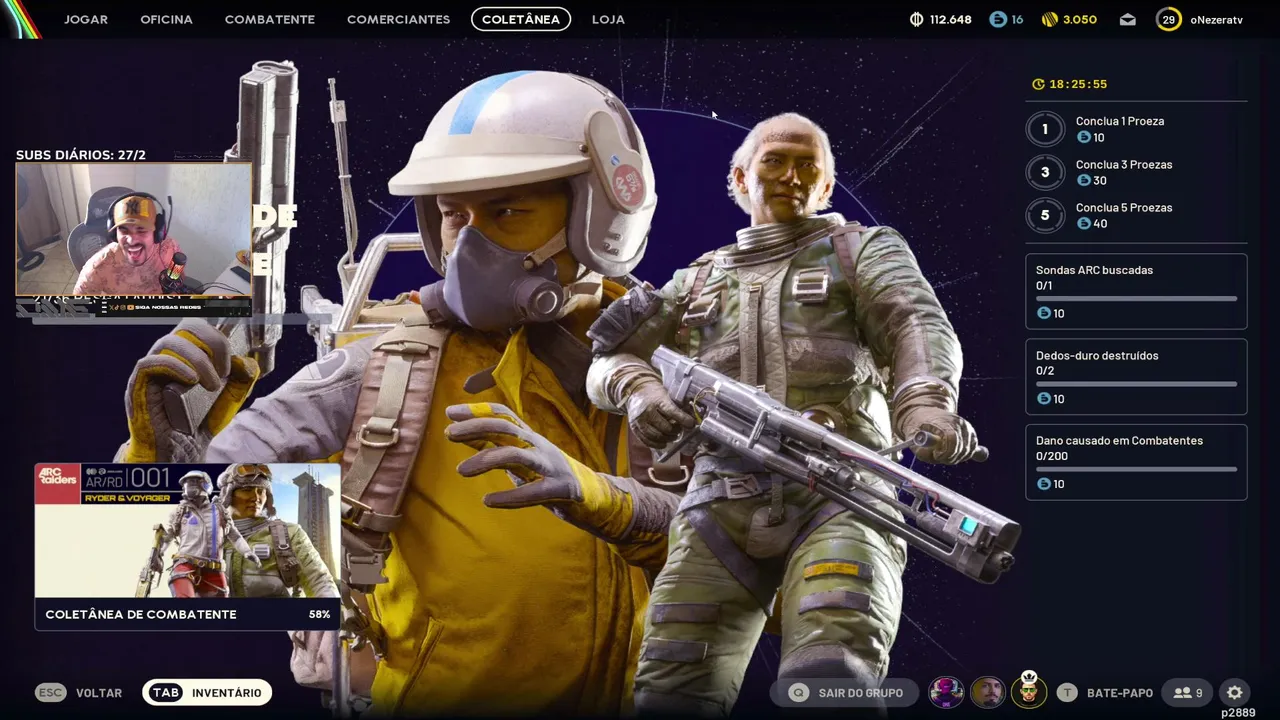Open the Ryder & Voyager deck thumbnail

click(x=187, y=531)
